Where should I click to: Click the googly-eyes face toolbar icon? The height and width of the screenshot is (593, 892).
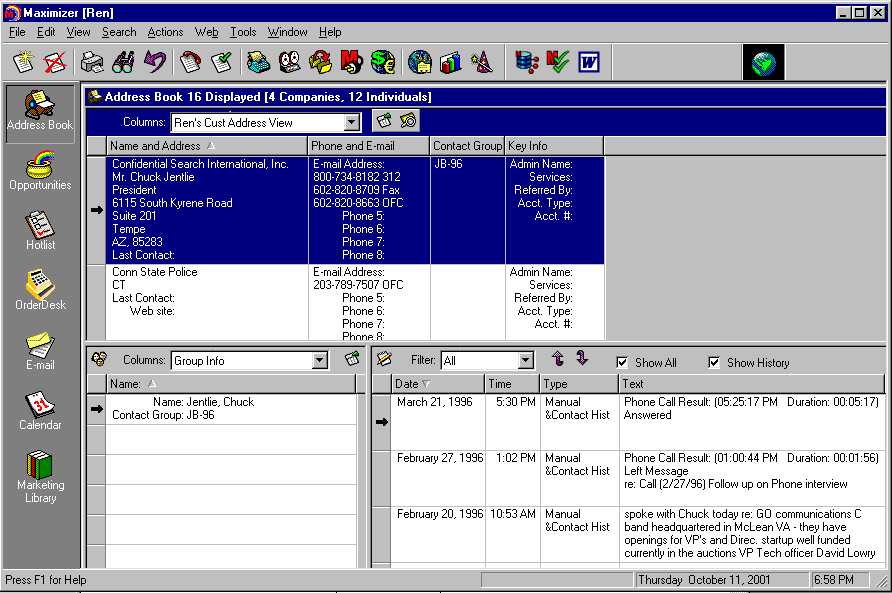pyautogui.click(x=290, y=62)
